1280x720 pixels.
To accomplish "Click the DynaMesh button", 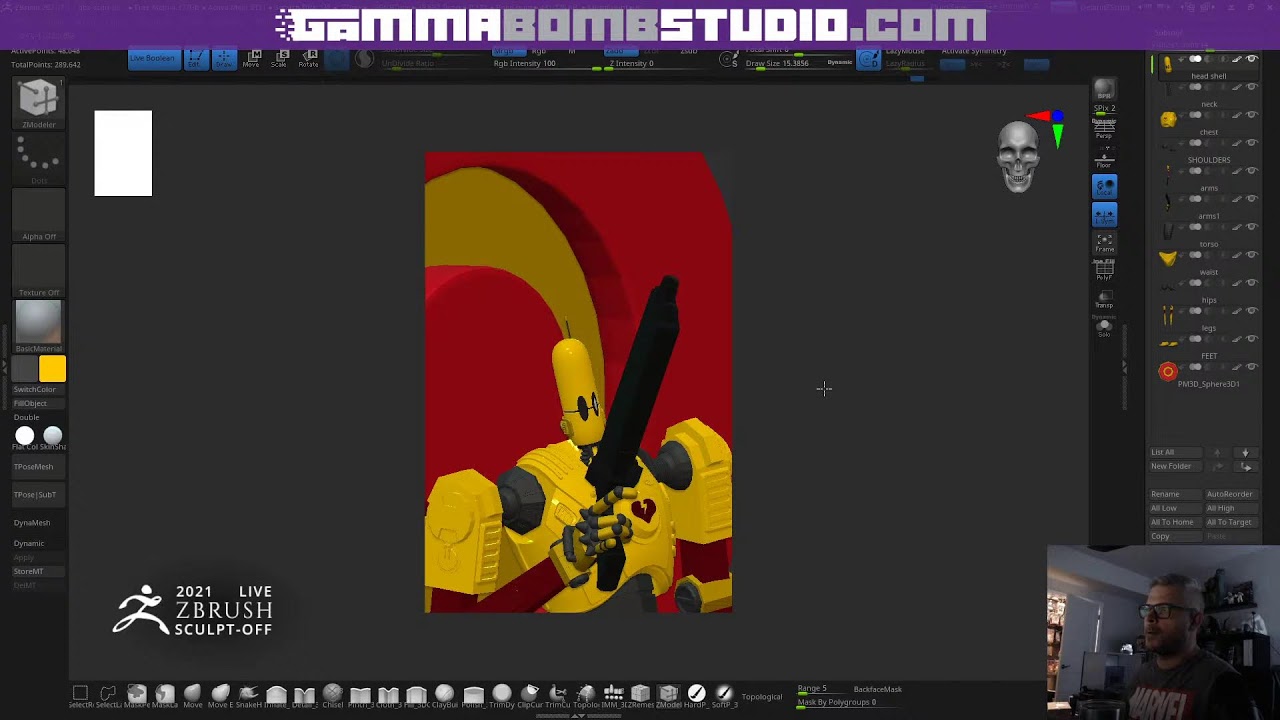I will 38,522.
